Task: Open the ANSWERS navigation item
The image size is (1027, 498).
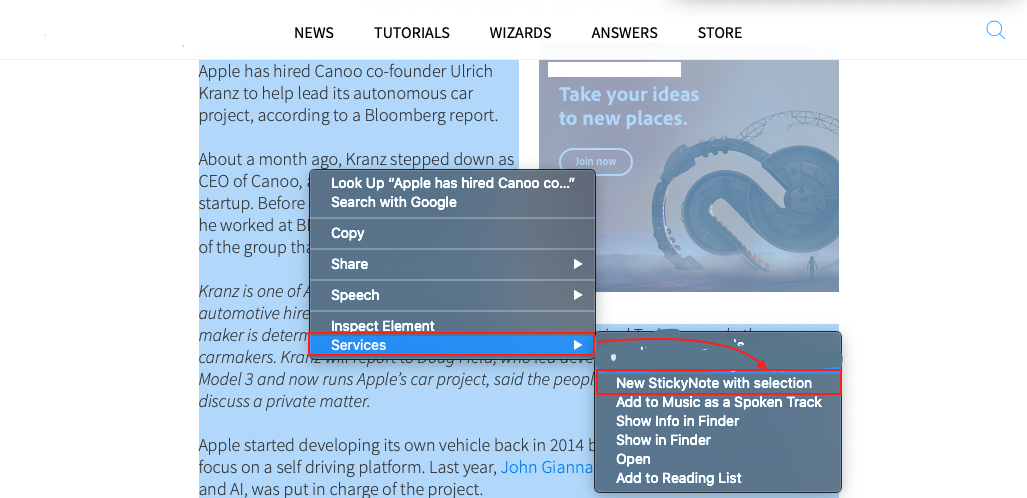Action: (x=624, y=33)
